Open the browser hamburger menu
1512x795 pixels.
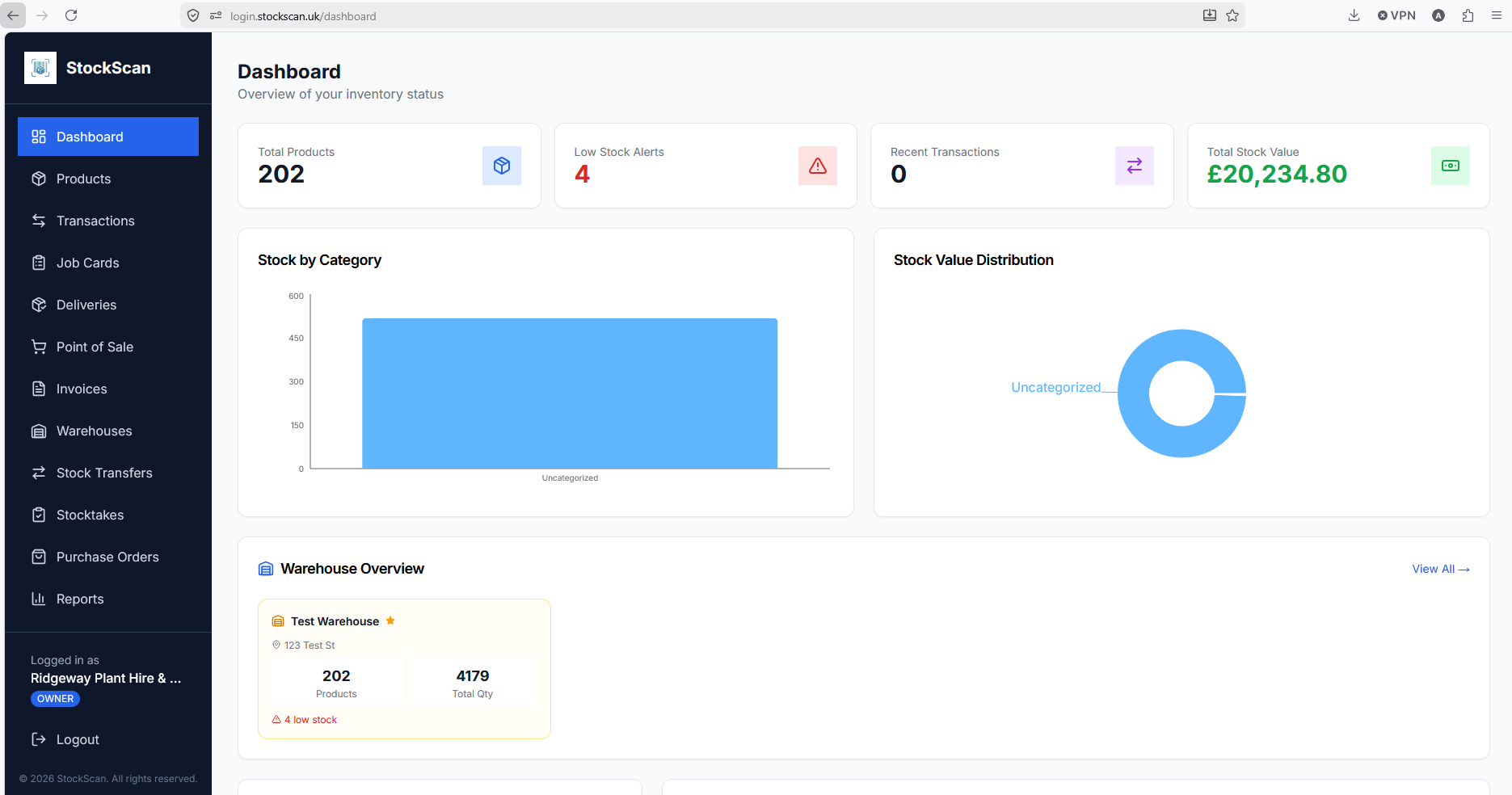(x=1497, y=15)
